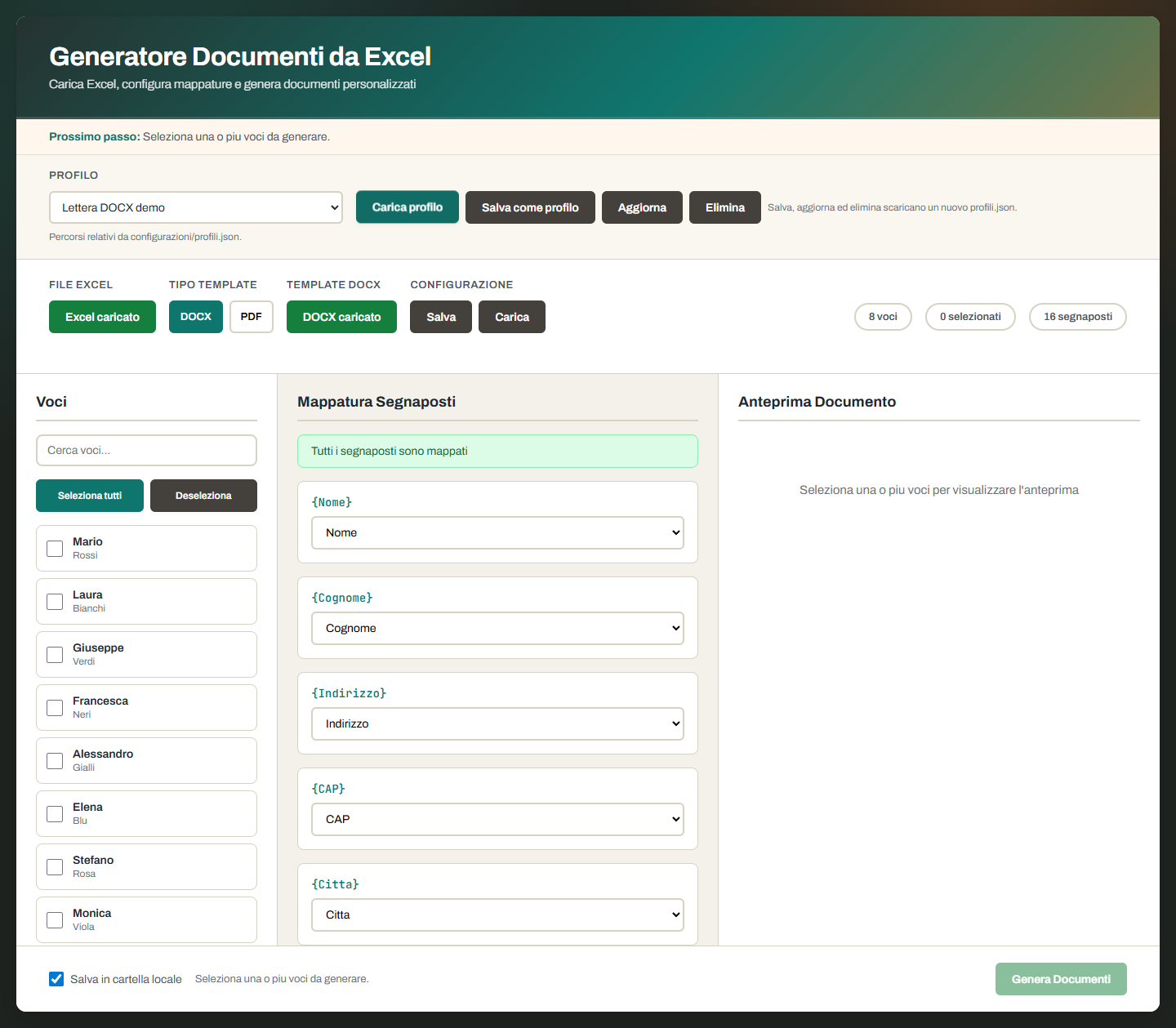Focus the Cerca voci search field
1176x1028 pixels.
click(146, 450)
